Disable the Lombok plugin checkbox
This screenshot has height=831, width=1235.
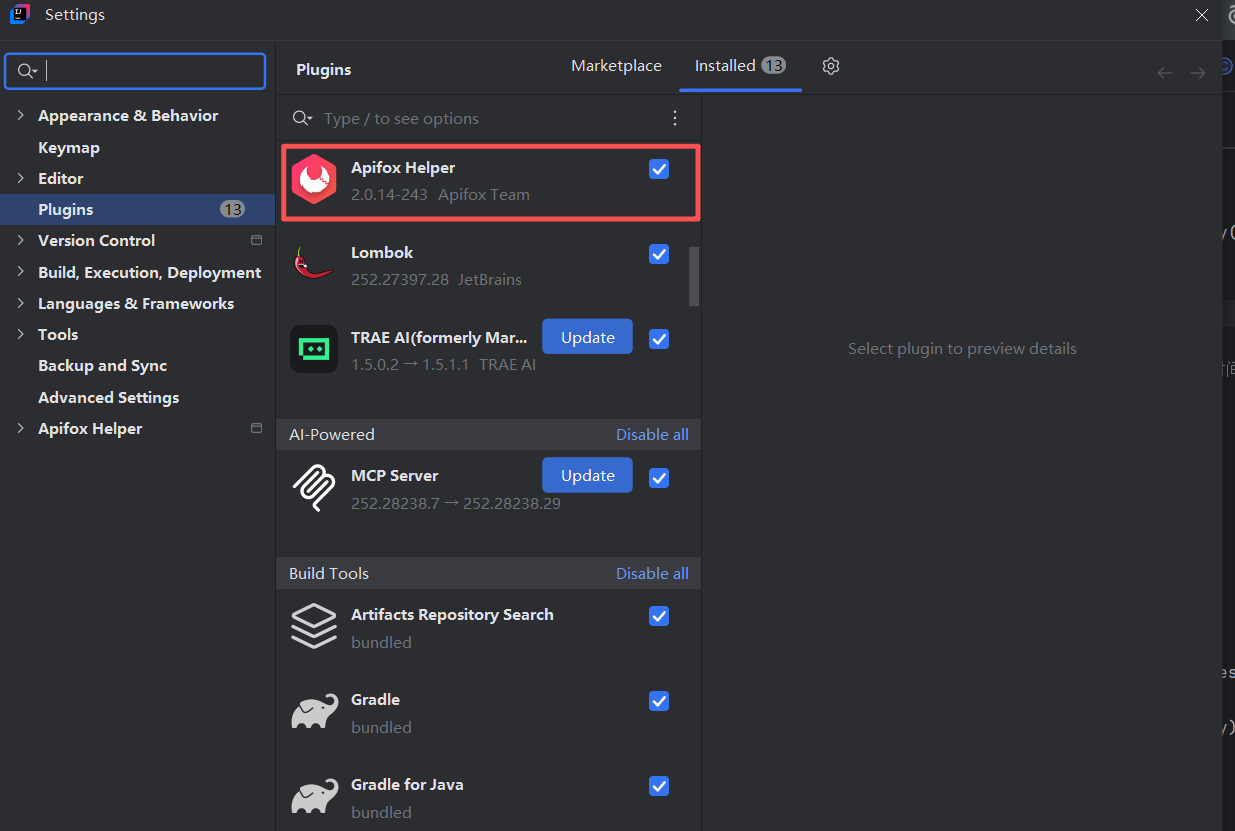click(659, 254)
